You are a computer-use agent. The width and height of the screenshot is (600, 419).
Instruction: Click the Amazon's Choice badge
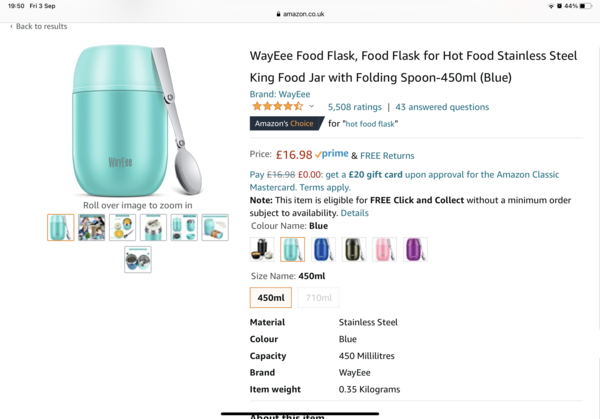coord(283,124)
